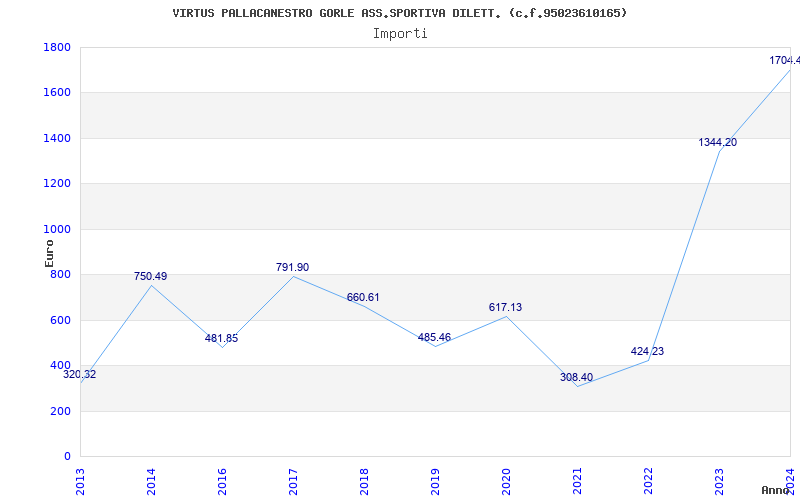800x500 pixels.
Task: Click x-axis year 2022
Action: (648, 481)
